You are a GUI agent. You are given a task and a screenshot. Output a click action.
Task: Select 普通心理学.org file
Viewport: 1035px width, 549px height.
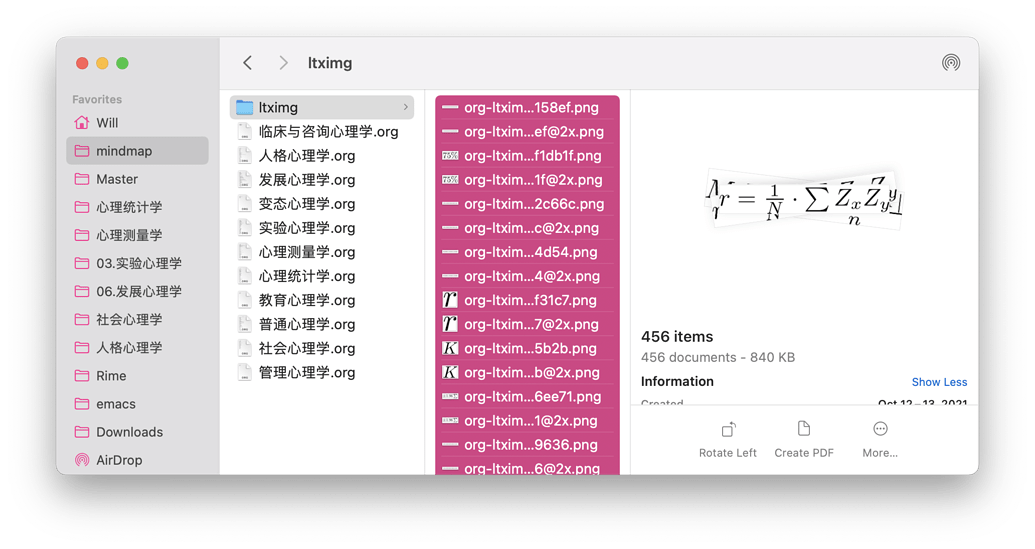[321, 324]
